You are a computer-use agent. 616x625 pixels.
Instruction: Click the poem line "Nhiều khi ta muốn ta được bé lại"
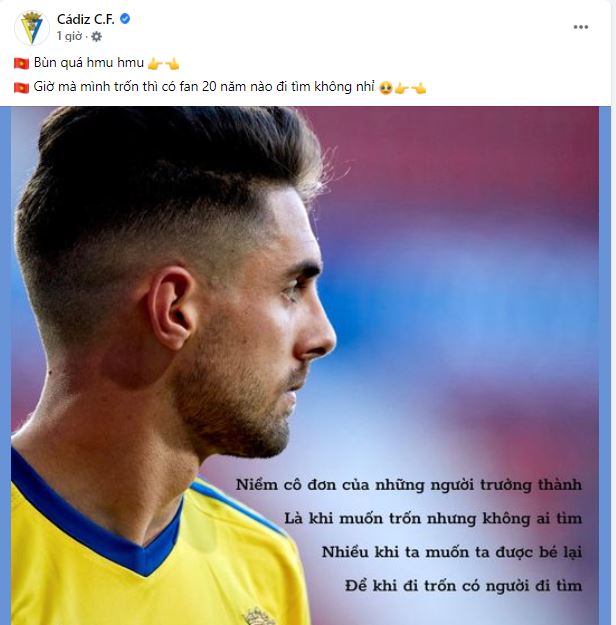pos(452,552)
